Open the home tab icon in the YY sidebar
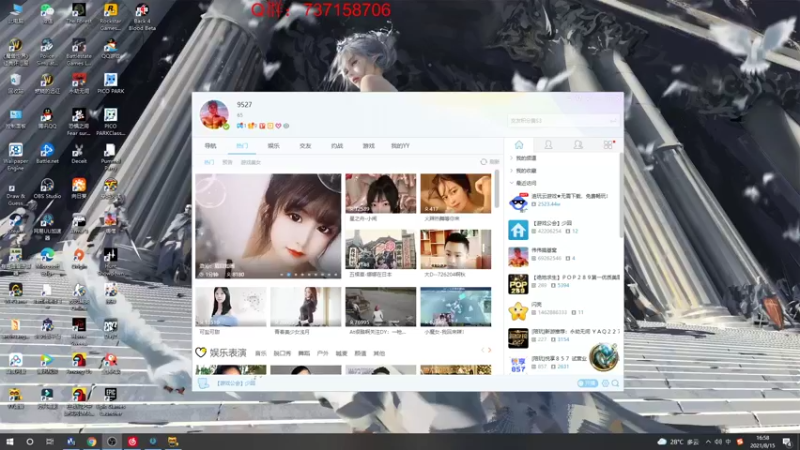The width and height of the screenshot is (800, 450). tap(519, 145)
